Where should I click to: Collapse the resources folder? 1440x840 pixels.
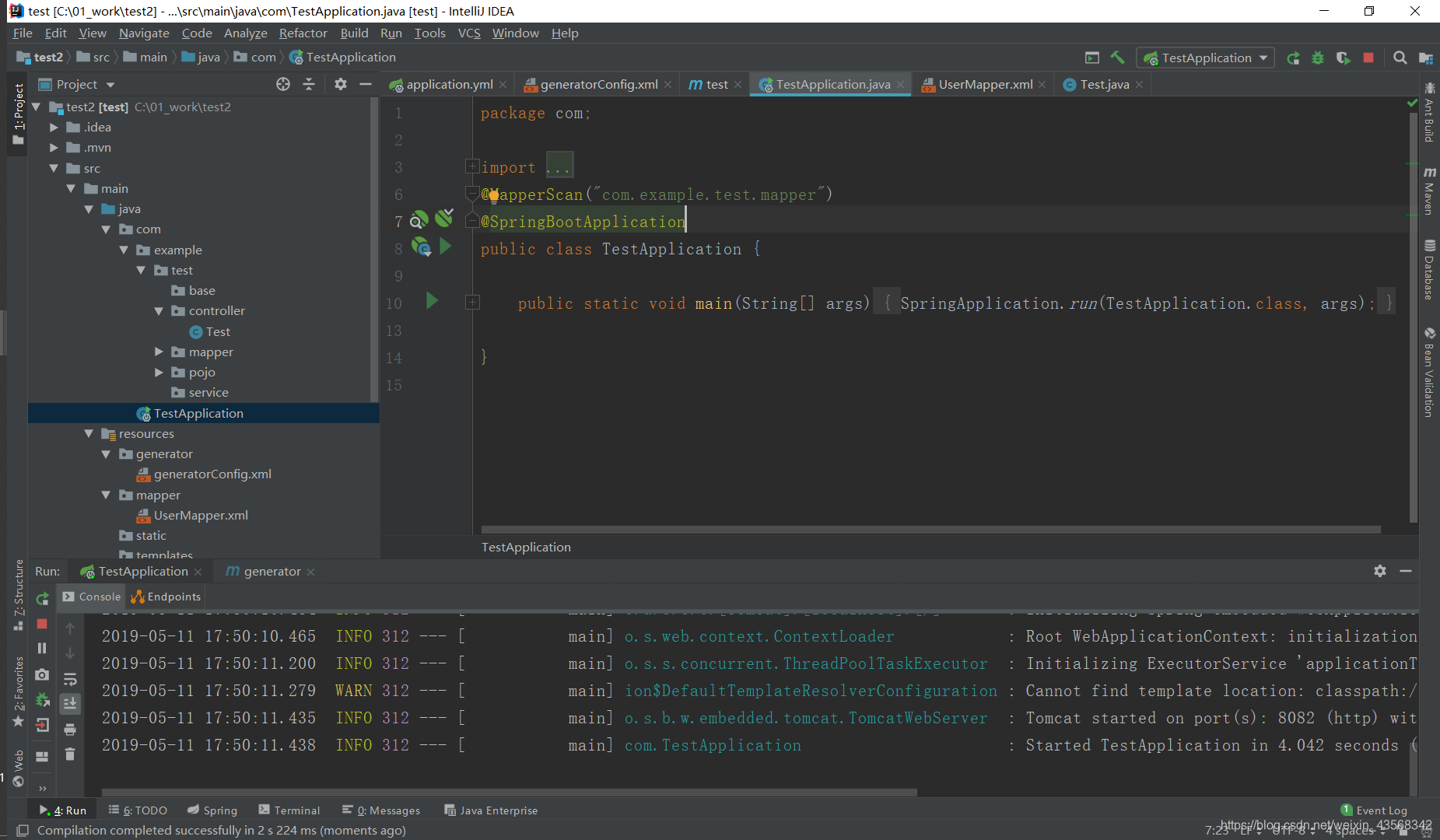click(x=89, y=433)
